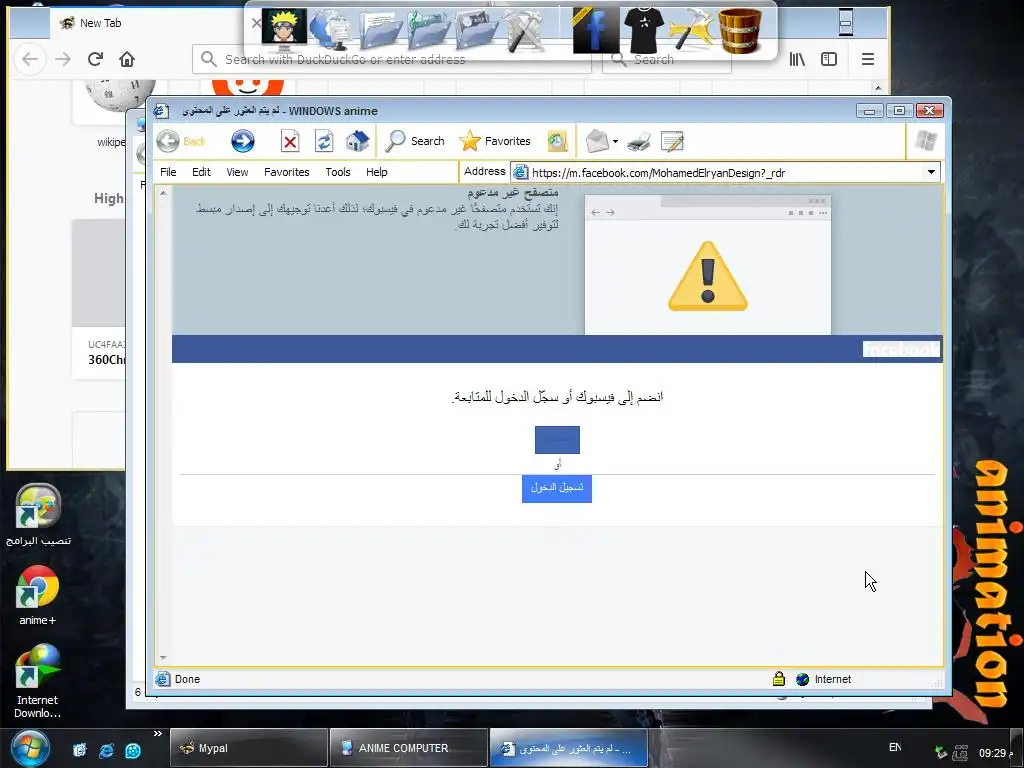Viewport: 1024px width, 768px height.
Task: Open the Edit menu in IE
Action: tap(201, 172)
